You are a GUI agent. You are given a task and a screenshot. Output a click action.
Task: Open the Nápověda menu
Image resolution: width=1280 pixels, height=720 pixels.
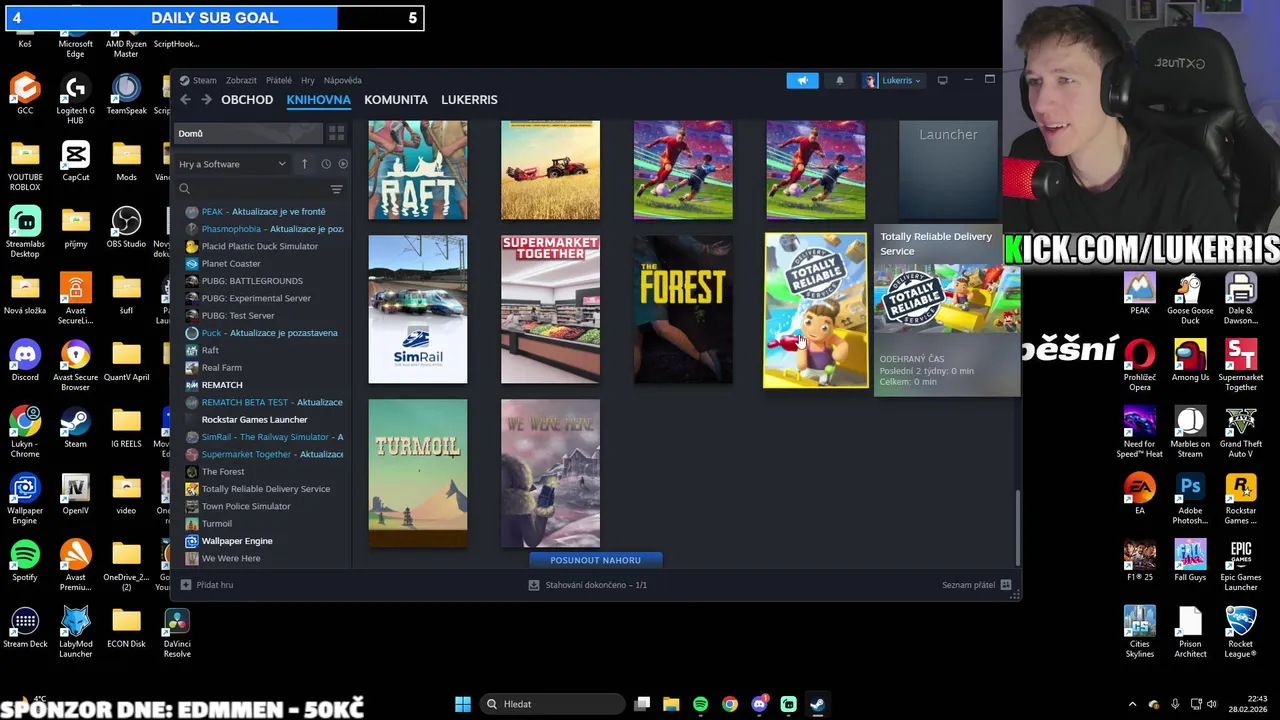pos(343,80)
